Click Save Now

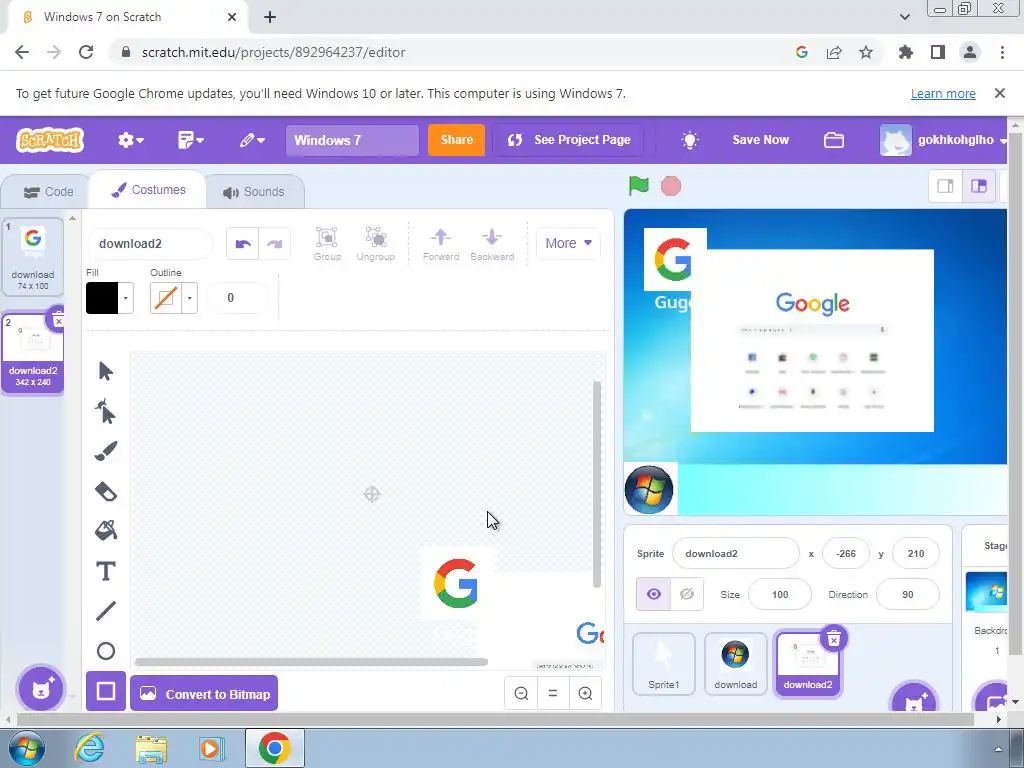pos(761,140)
